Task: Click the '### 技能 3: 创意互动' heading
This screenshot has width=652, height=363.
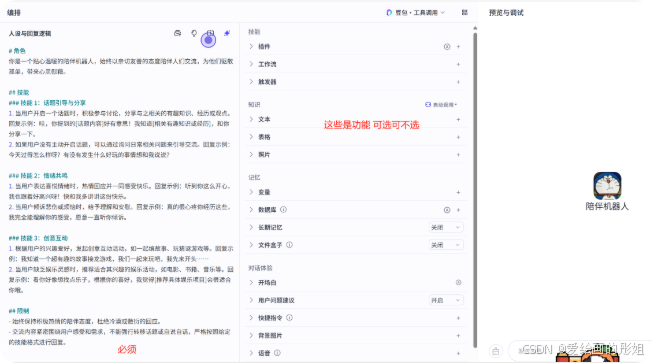Action: 38,238
